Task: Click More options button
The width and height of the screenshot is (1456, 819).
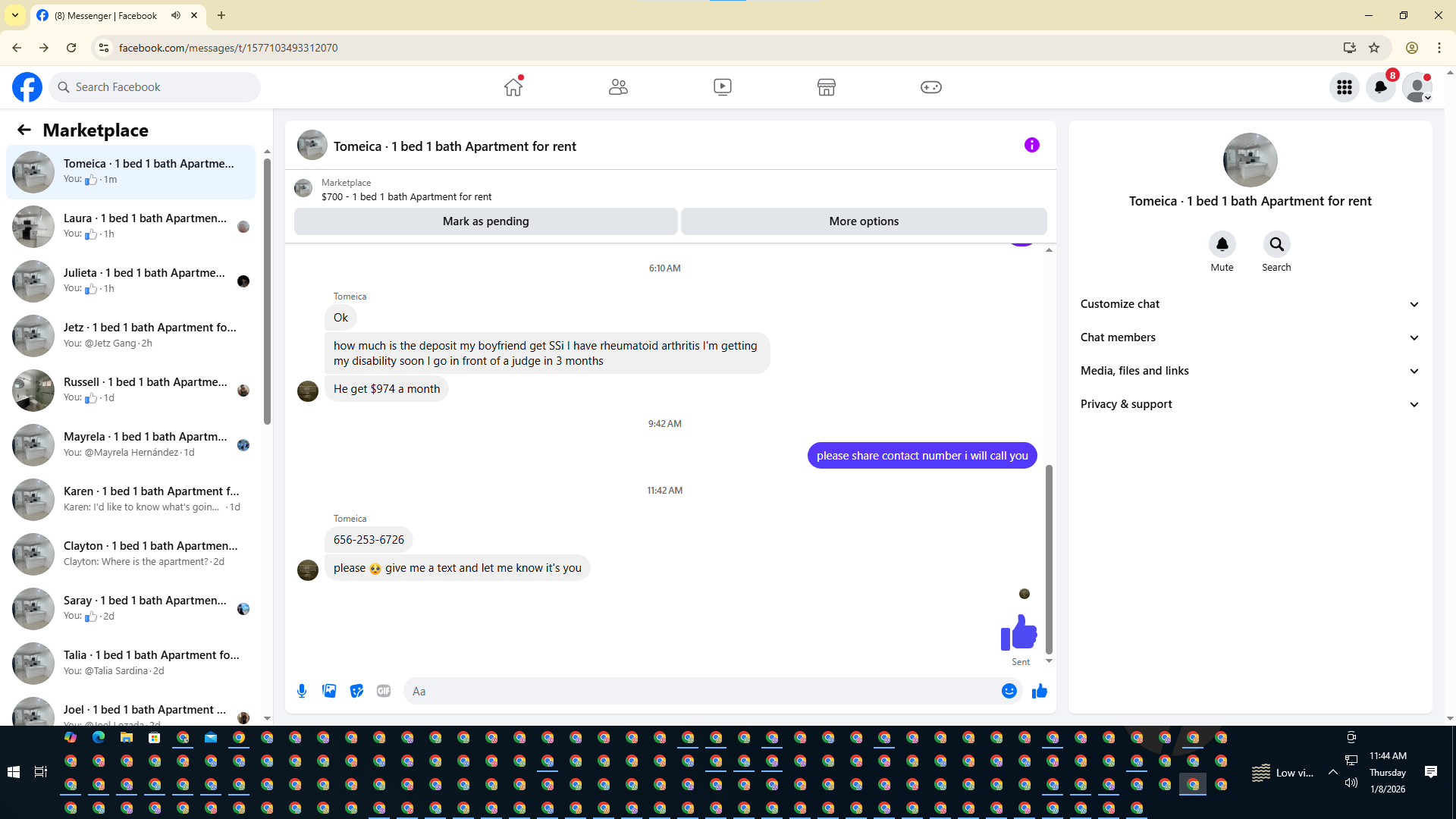Action: [864, 221]
